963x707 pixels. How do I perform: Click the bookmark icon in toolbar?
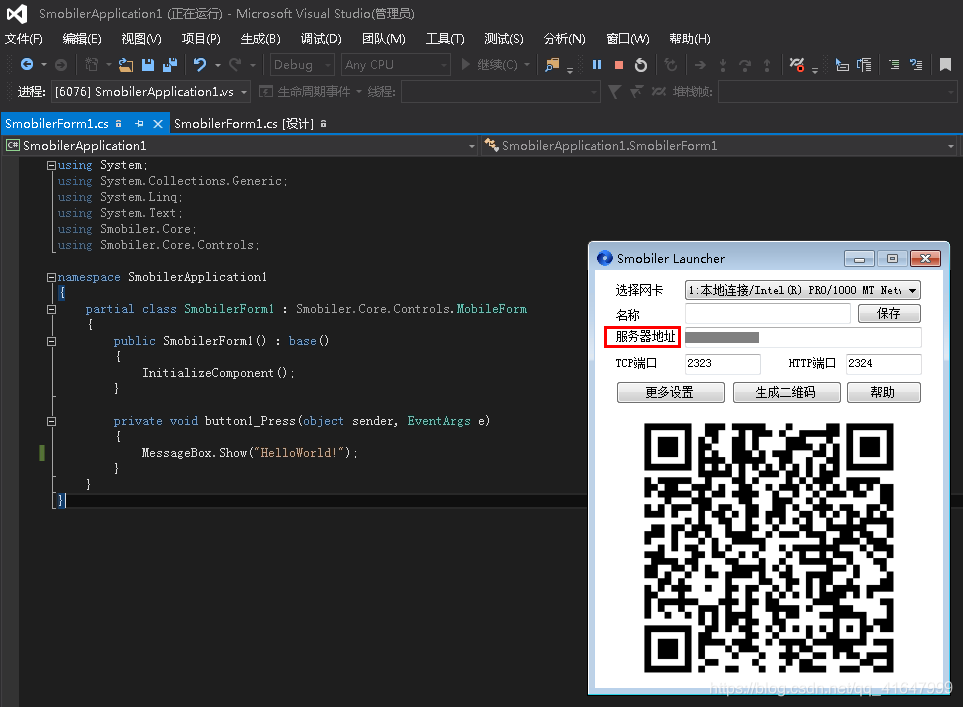[x=945, y=65]
